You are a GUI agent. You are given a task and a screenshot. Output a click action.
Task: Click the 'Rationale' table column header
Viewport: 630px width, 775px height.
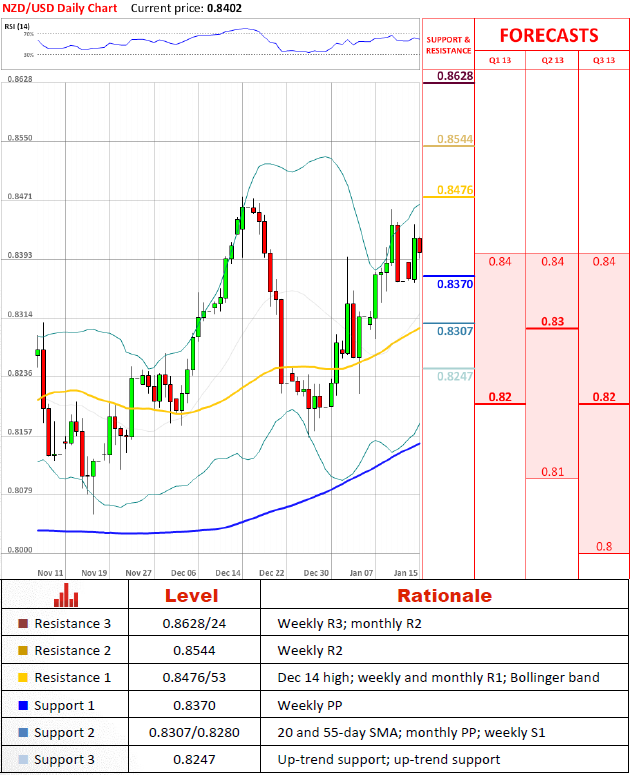[445, 596]
